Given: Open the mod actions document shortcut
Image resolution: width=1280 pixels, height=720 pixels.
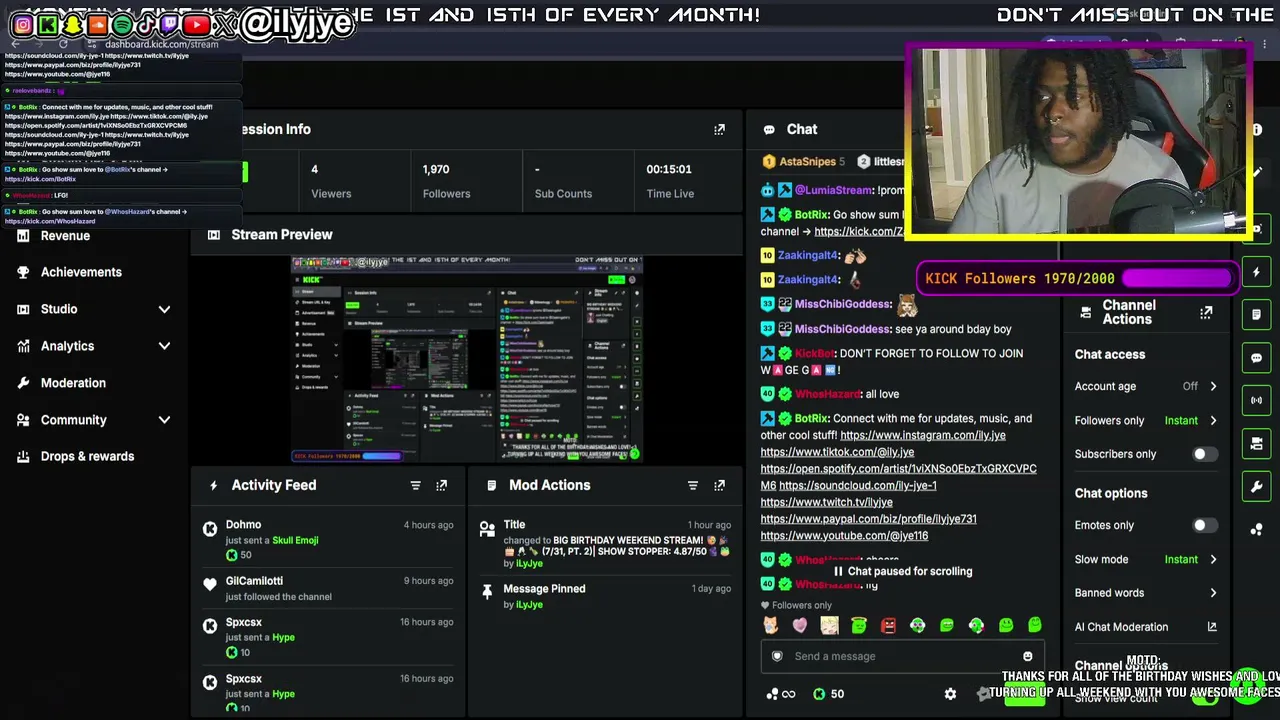Looking at the screenshot, I should (x=1257, y=314).
